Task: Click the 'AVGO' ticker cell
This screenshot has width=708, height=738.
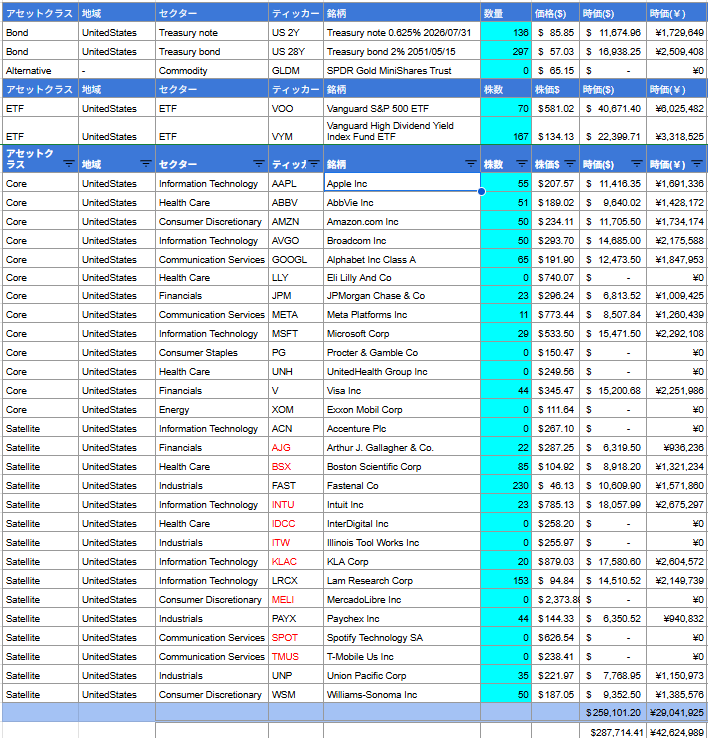Action: pos(296,240)
